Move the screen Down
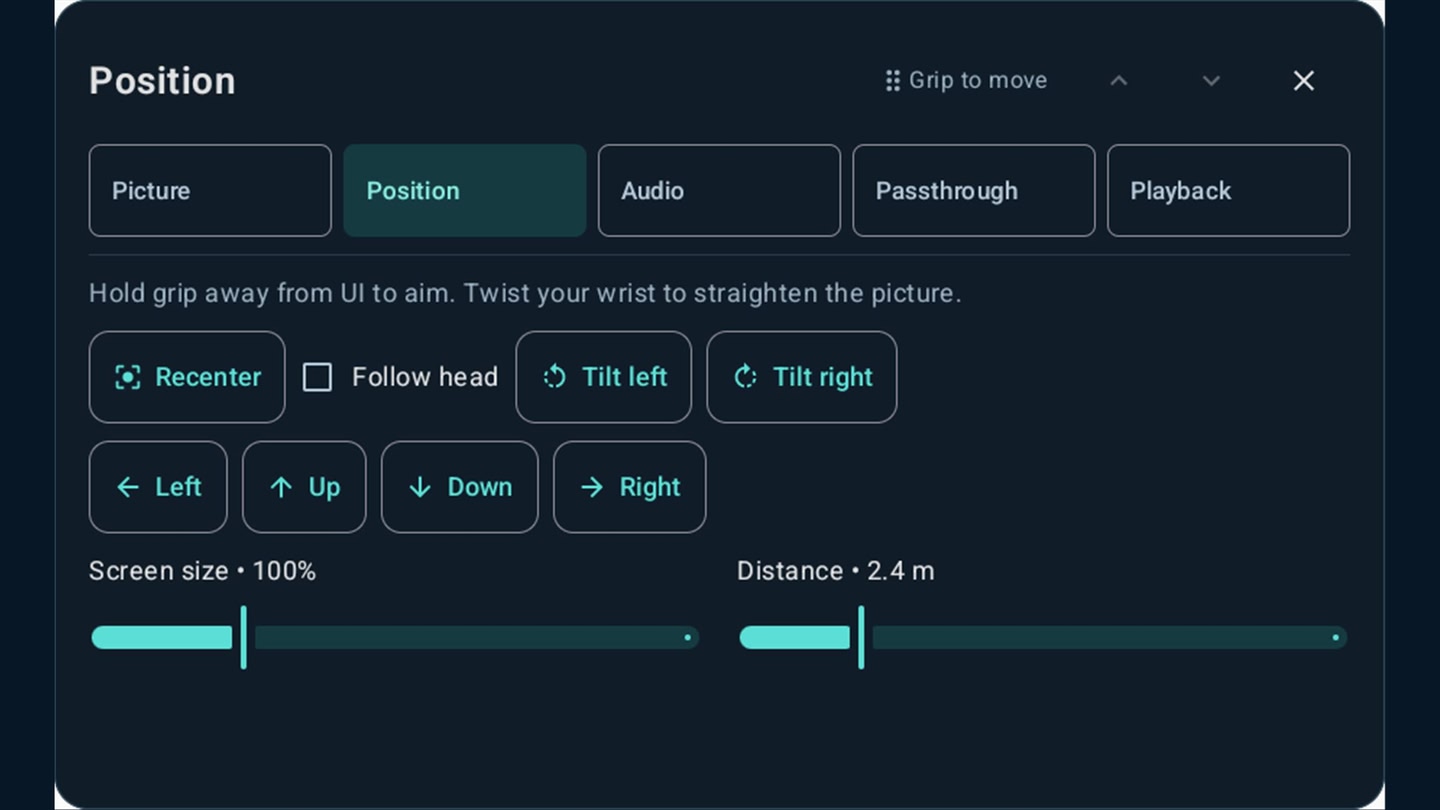Viewport: 1440px width, 810px height. (460, 487)
